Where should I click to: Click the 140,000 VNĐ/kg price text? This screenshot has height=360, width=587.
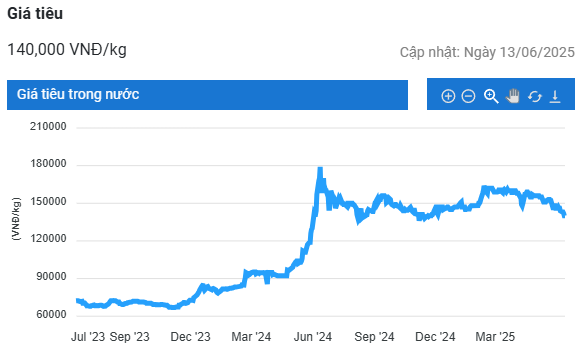pyautogui.click(x=67, y=49)
